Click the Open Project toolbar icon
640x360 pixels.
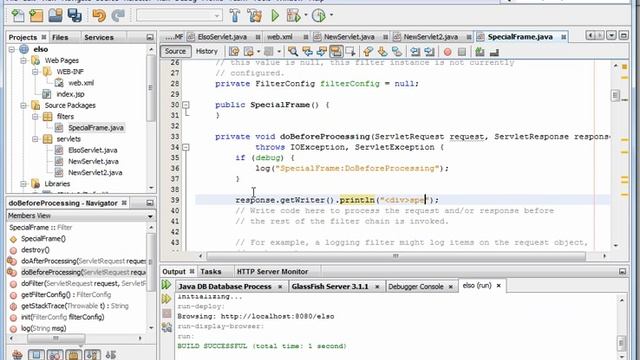click(x=55, y=16)
